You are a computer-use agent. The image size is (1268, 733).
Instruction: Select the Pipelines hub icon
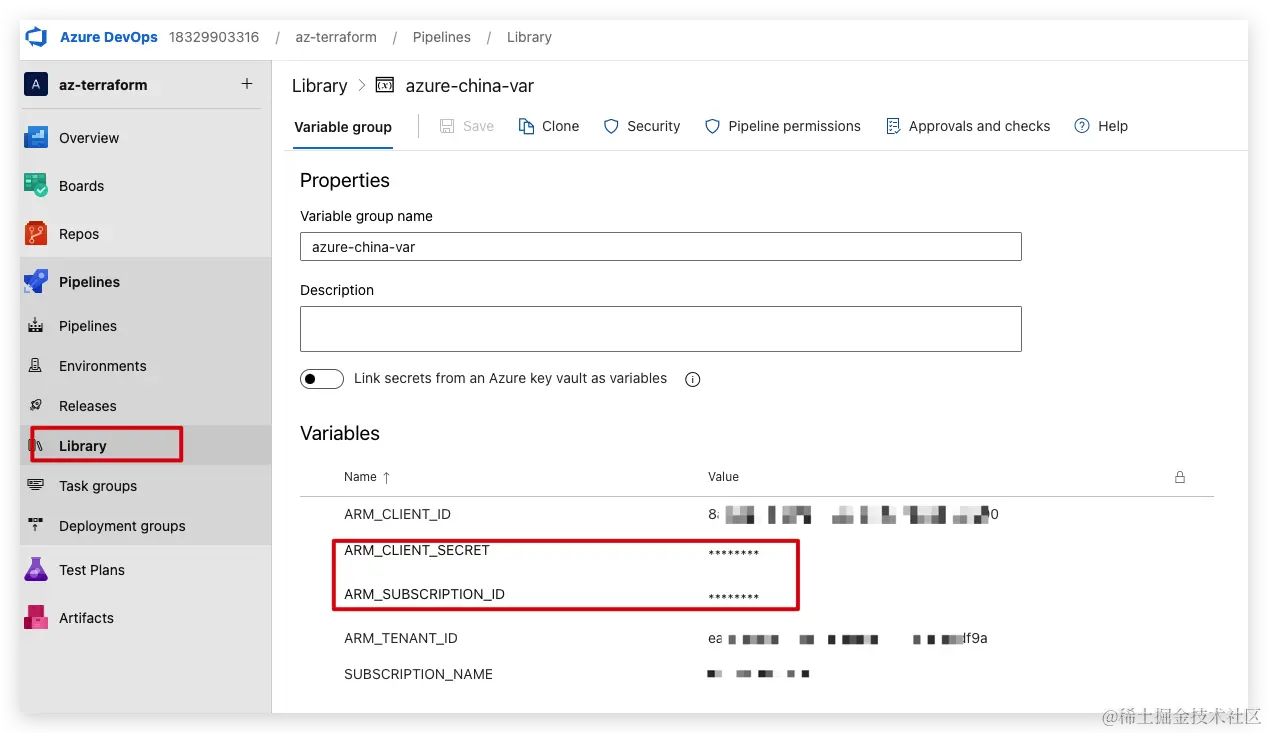[36, 282]
